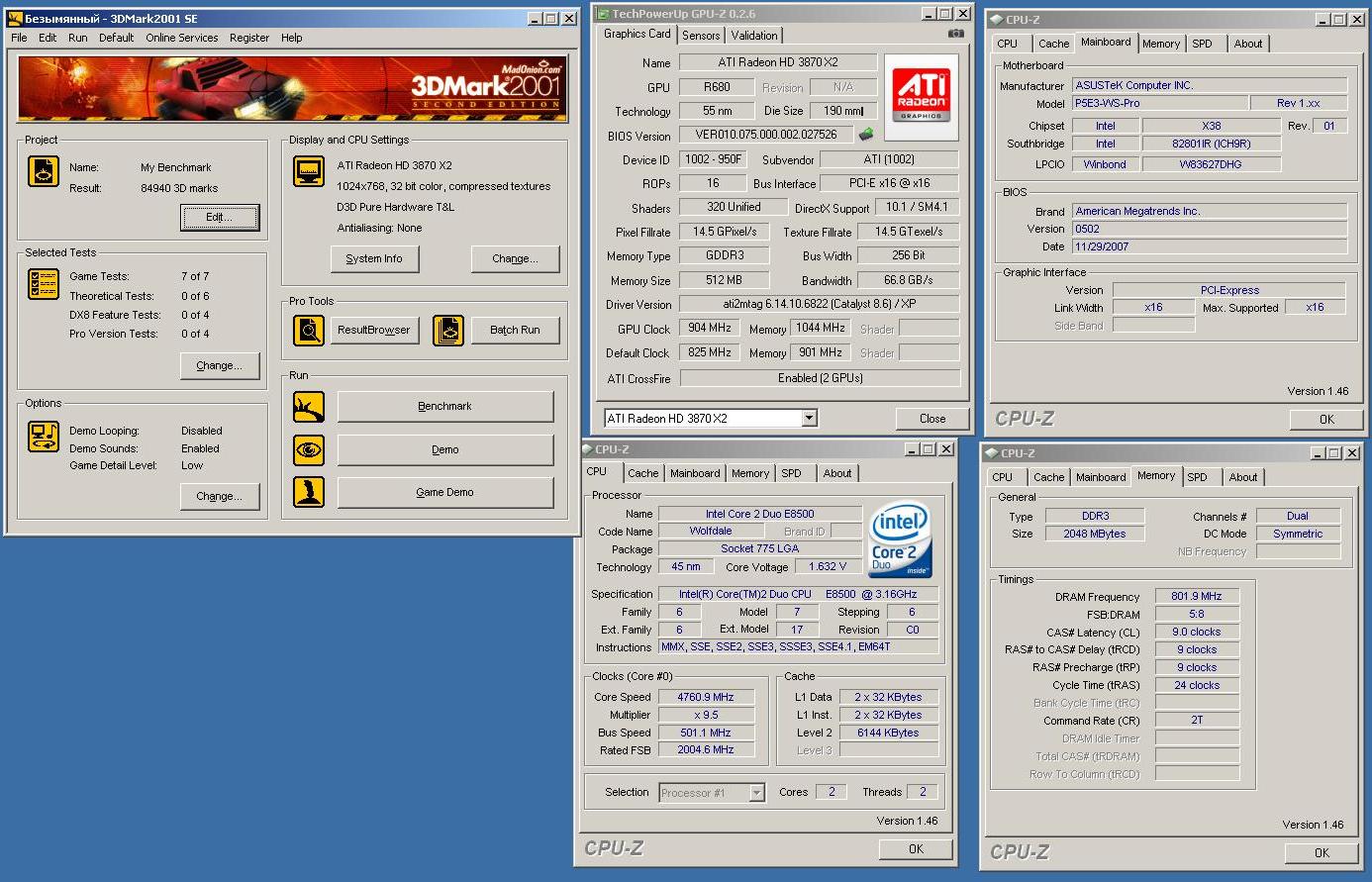Click the motherboard model P5E3-WS-Pro
1372x882 pixels.
1160,103
